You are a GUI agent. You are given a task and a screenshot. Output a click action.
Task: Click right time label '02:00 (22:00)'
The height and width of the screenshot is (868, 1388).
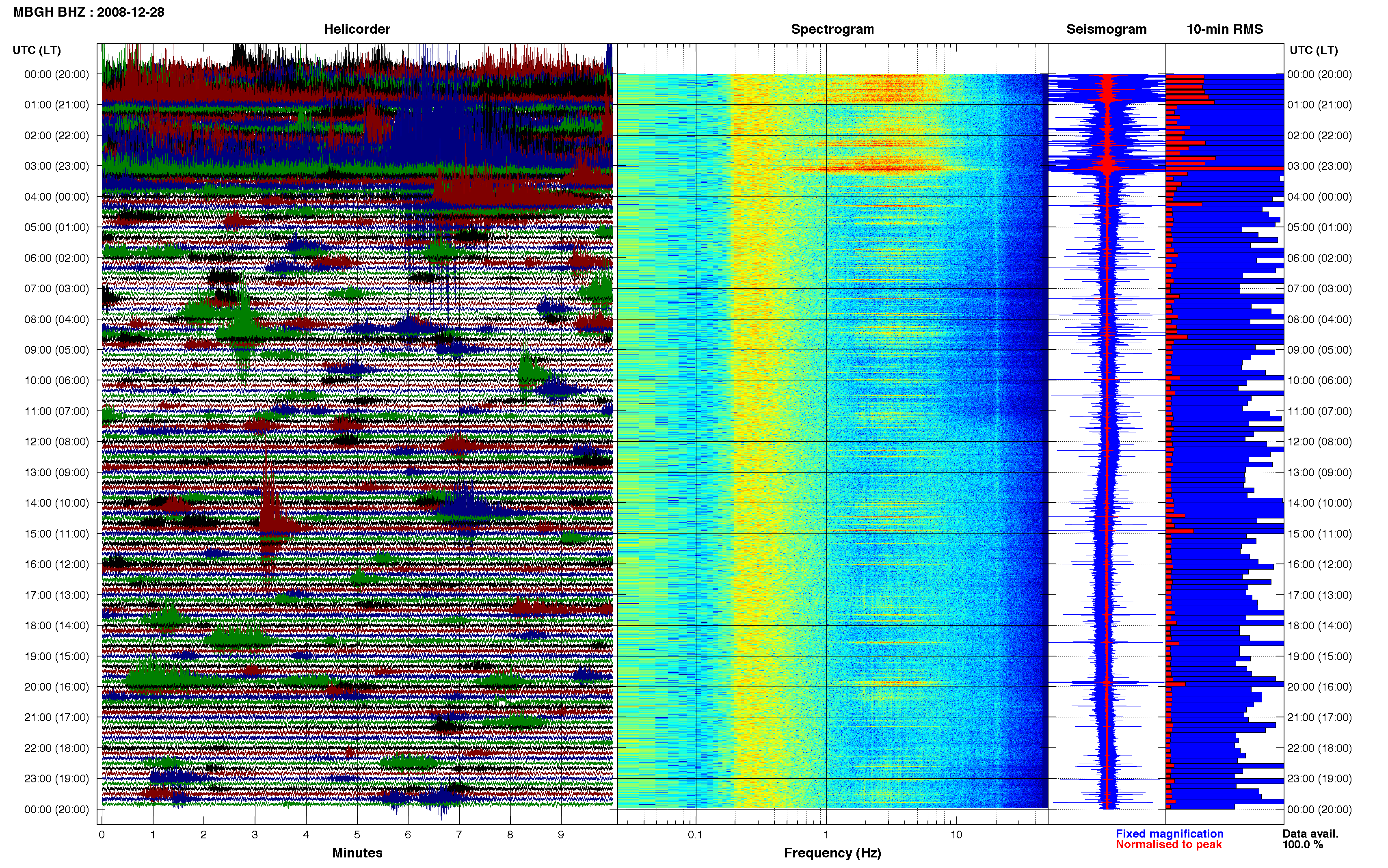click(x=1319, y=136)
